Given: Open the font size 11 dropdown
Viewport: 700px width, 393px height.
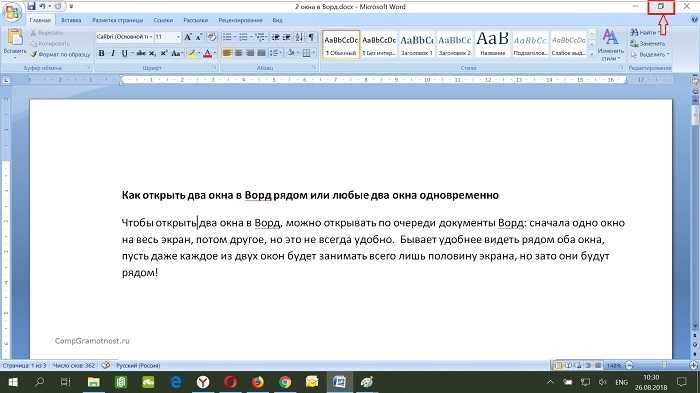Looking at the screenshot, I should [178, 37].
